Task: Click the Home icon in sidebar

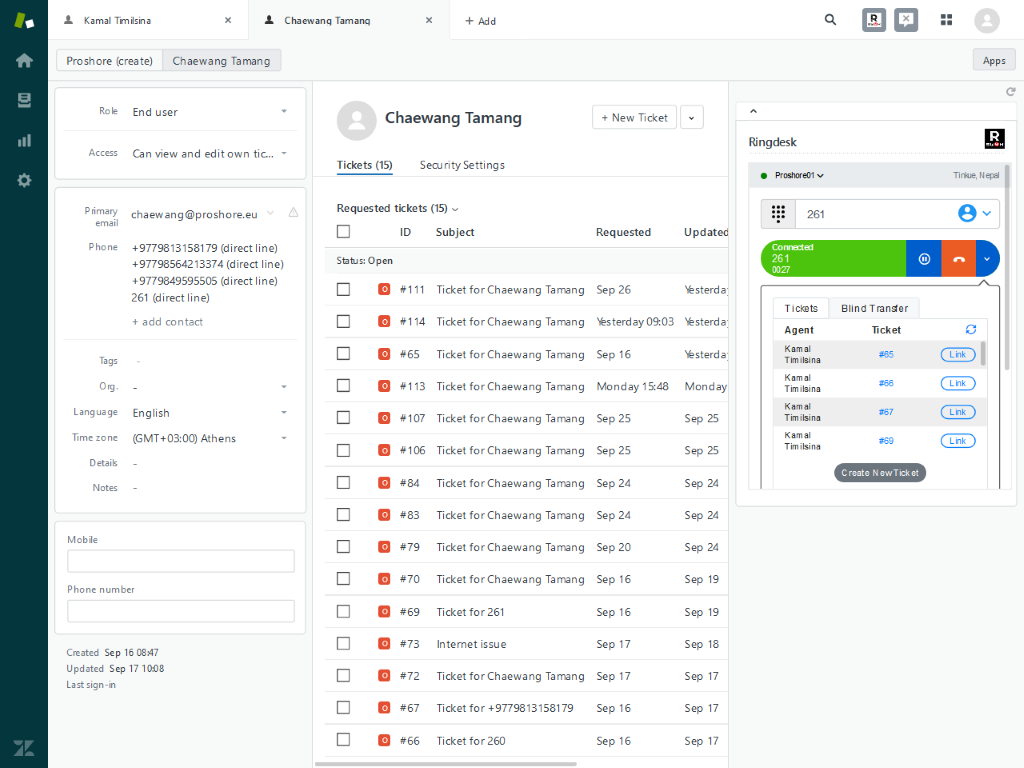Action: [24, 60]
